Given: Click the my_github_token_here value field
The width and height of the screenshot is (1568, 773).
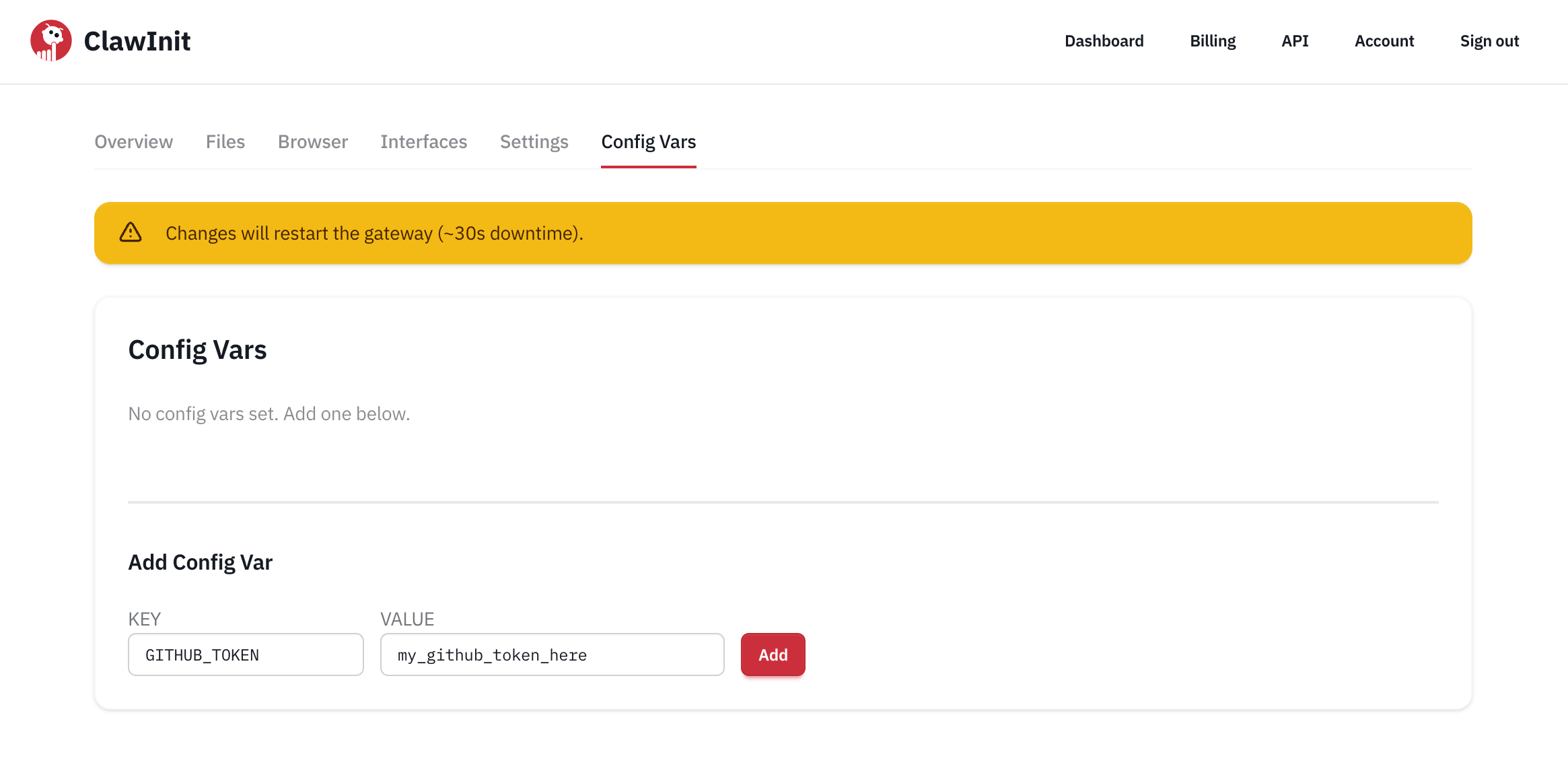Looking at the screenshot, I should click(551, 654).
